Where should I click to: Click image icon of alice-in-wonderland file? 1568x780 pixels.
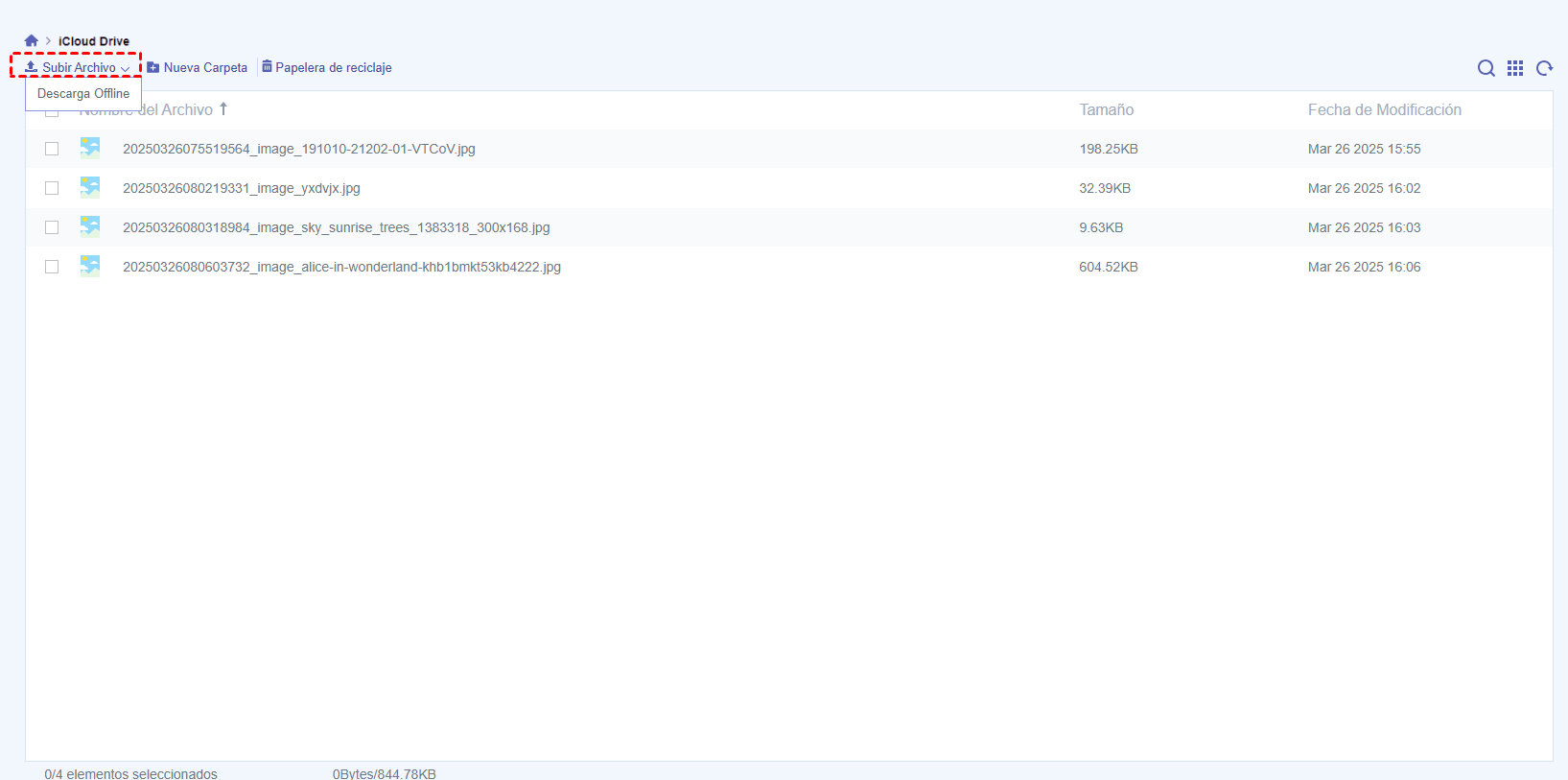[90, 266]
